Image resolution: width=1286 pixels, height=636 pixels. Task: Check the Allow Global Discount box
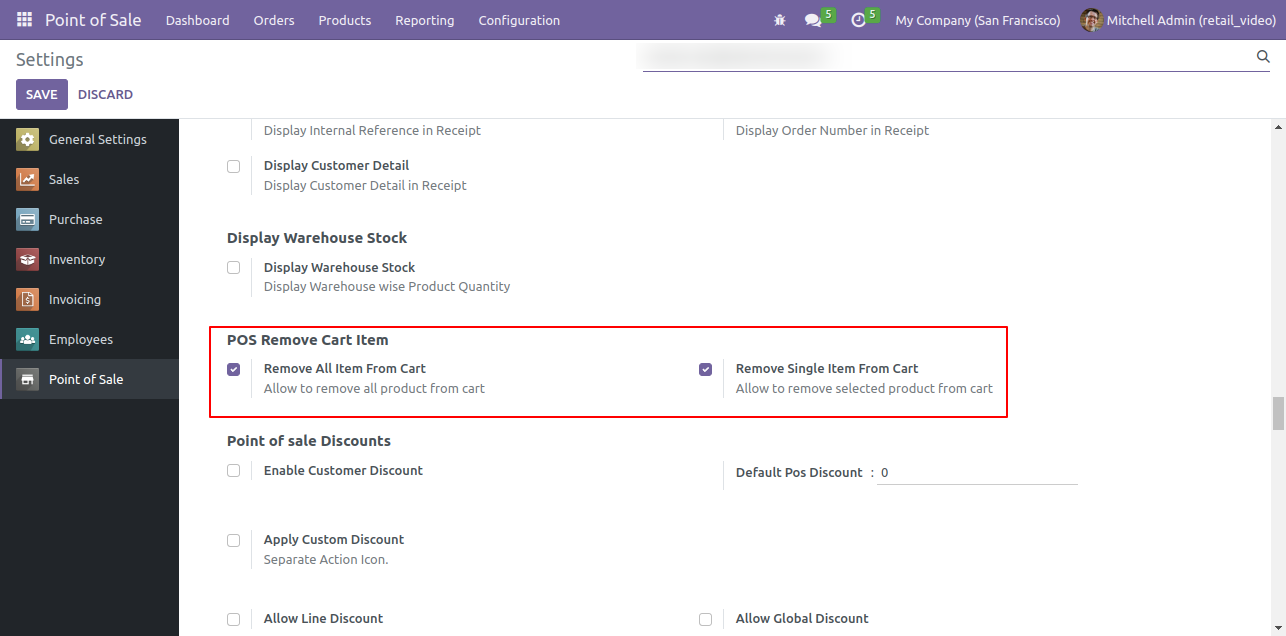(706, 619)
